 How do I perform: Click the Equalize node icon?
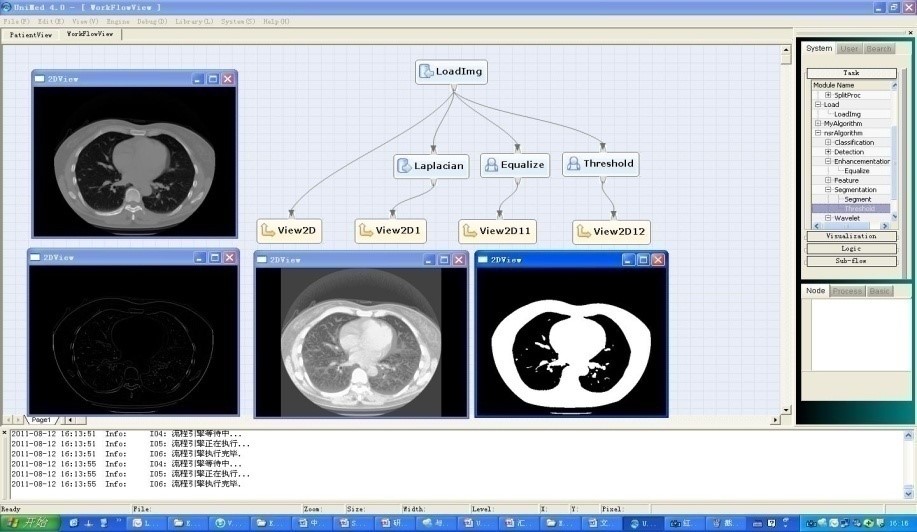tap(491, 166)
